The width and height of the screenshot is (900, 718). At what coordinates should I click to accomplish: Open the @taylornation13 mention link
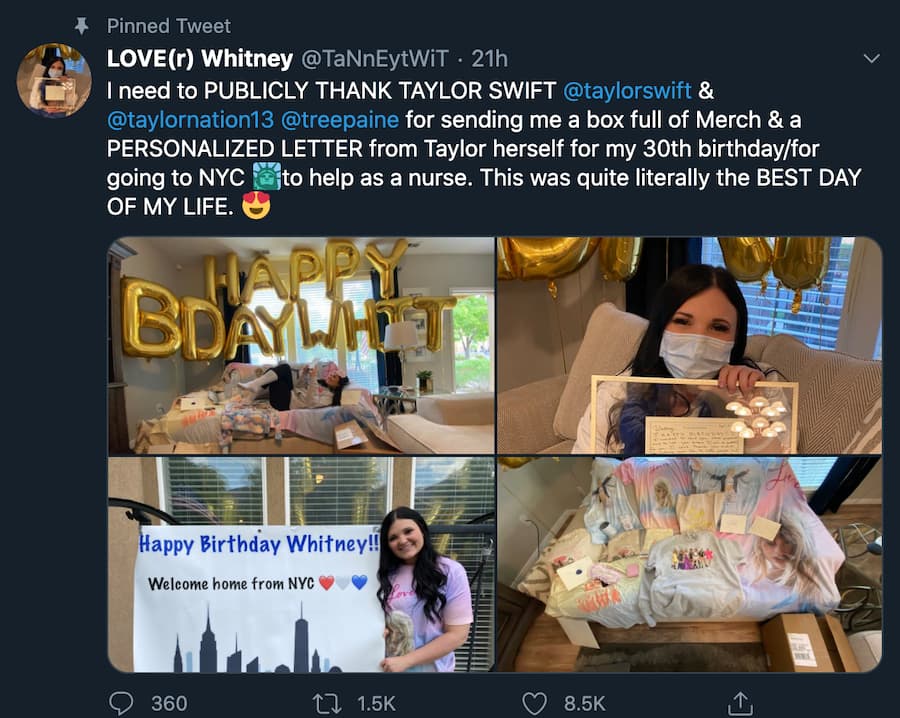pyautogui.click(x=193, y=120)
